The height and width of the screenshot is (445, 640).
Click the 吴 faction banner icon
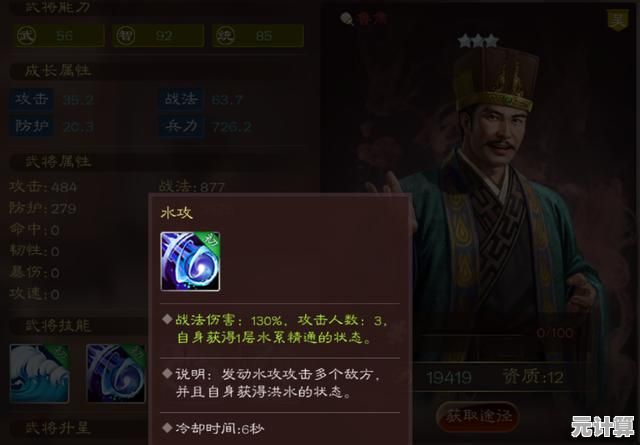[618, 20]
